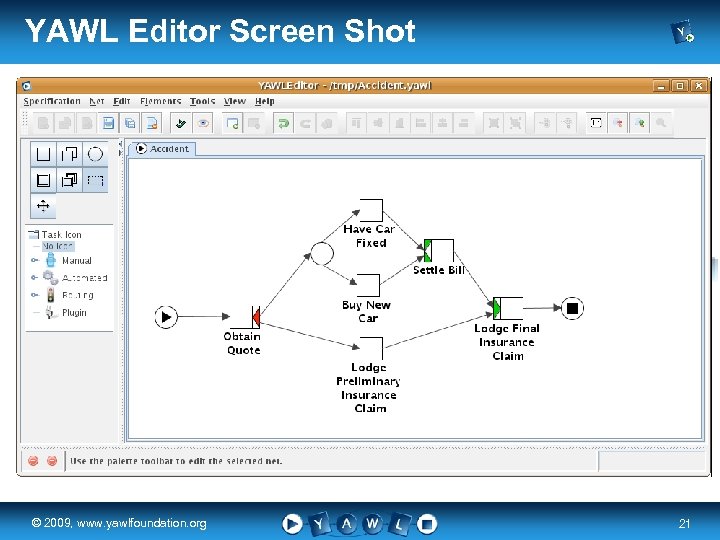The height and width of the screenshot is (540, 720).
Task: Switch to the Accident net tab
Action: click(x=162, y=149)
